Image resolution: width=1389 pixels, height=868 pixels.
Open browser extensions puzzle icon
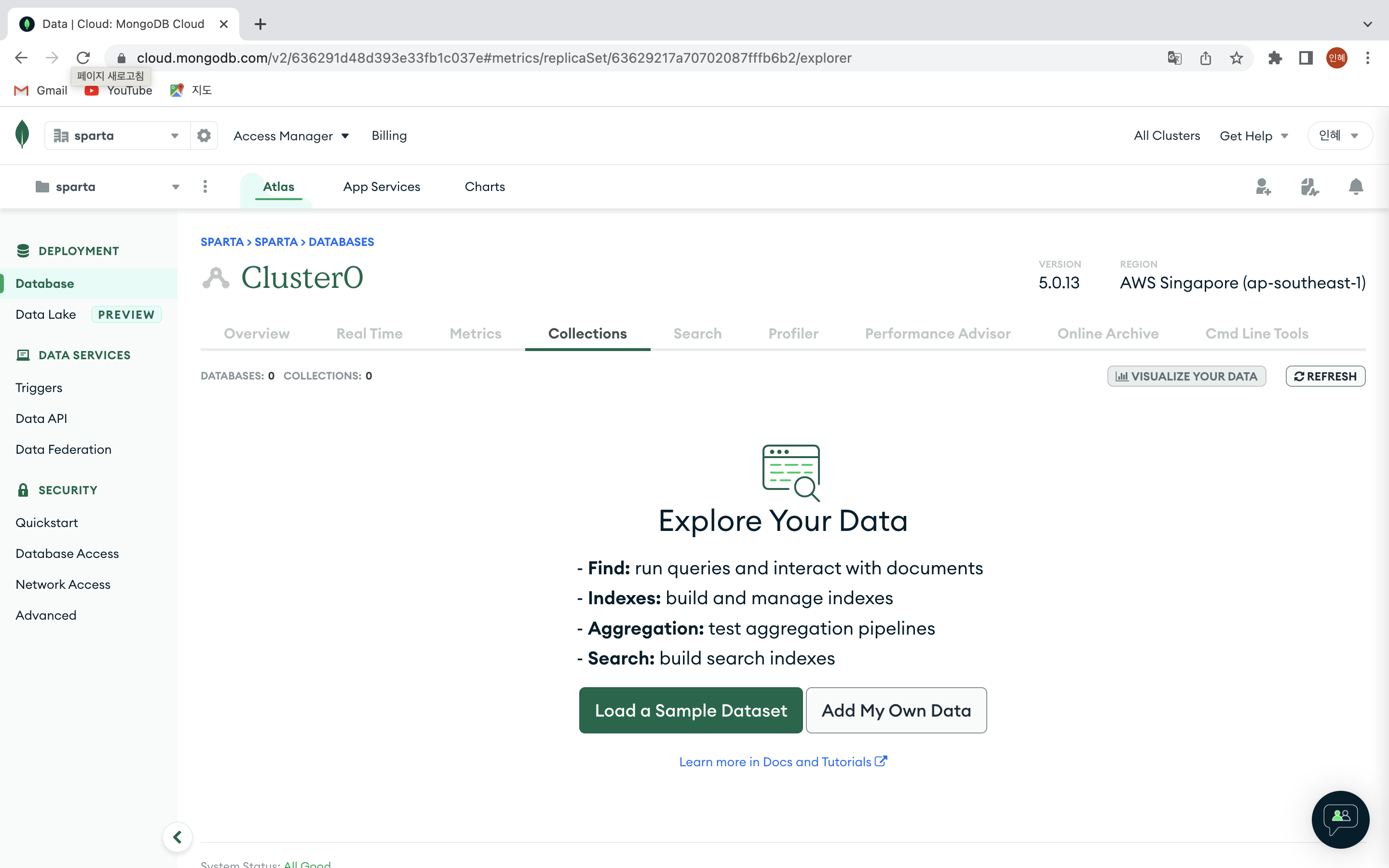click(1275, 57)
